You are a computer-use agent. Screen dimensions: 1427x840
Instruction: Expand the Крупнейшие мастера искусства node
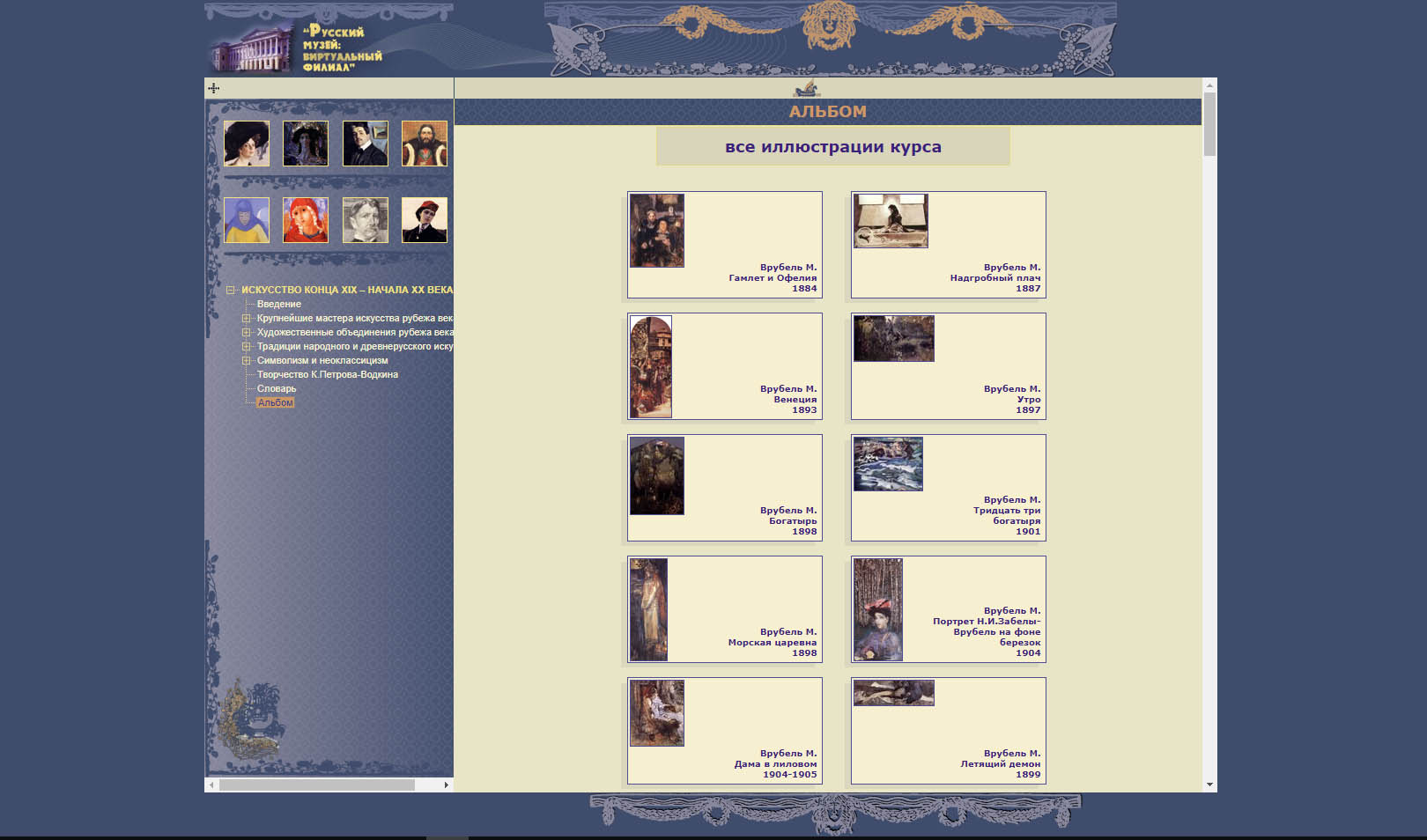point(247,319)
